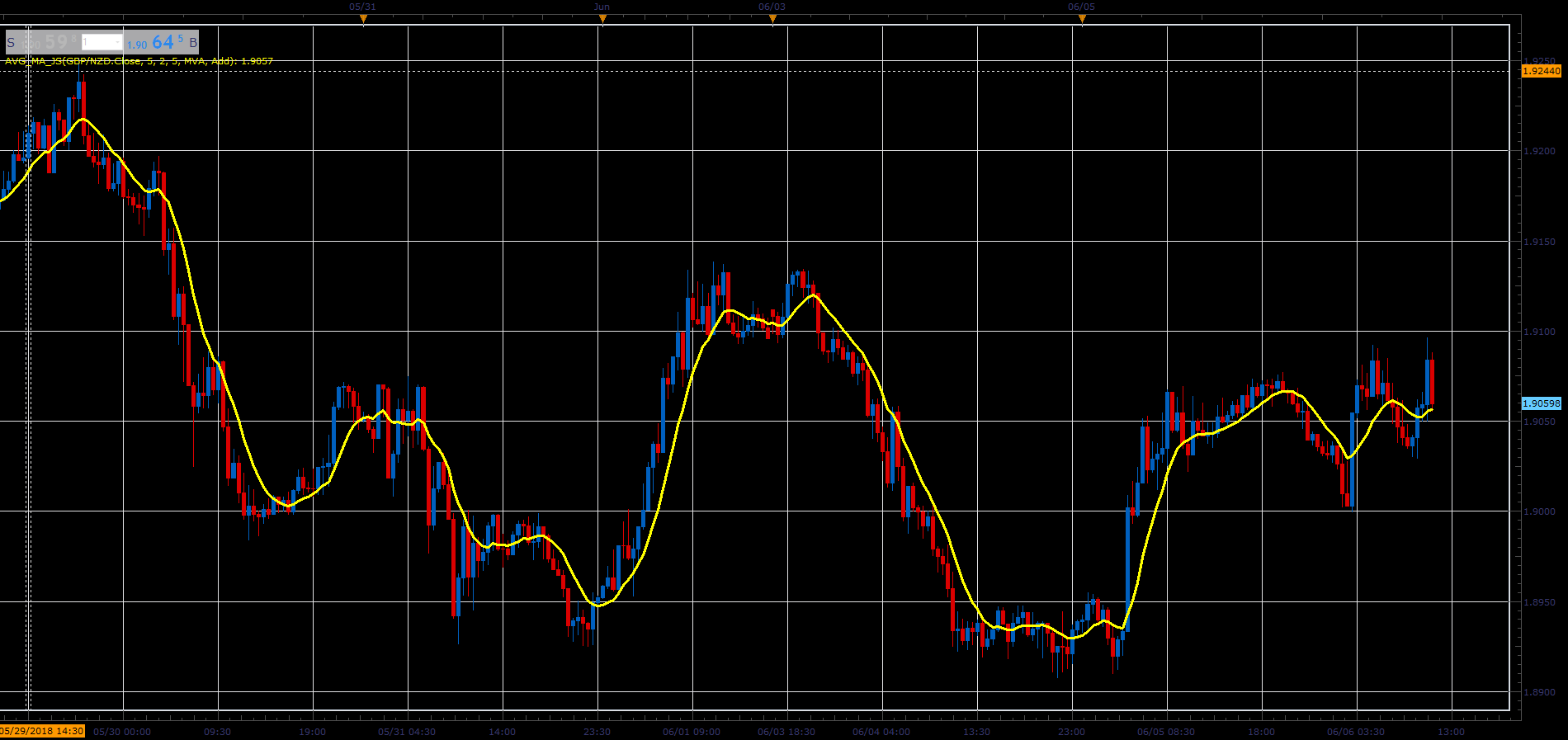Viewport: 1568px width, 740px height.
Task: Click the orange 1.92440 price line label
Action: tap(1541, 71)
